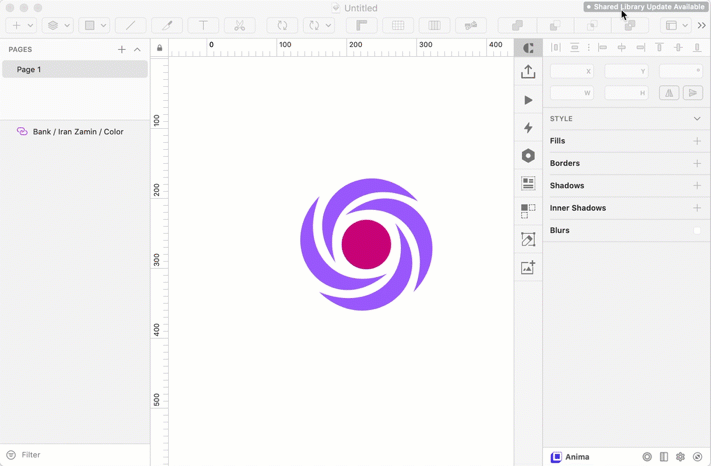Add a new Fill
The height and width of the screenshot is (466, 711).
[697, 141]
